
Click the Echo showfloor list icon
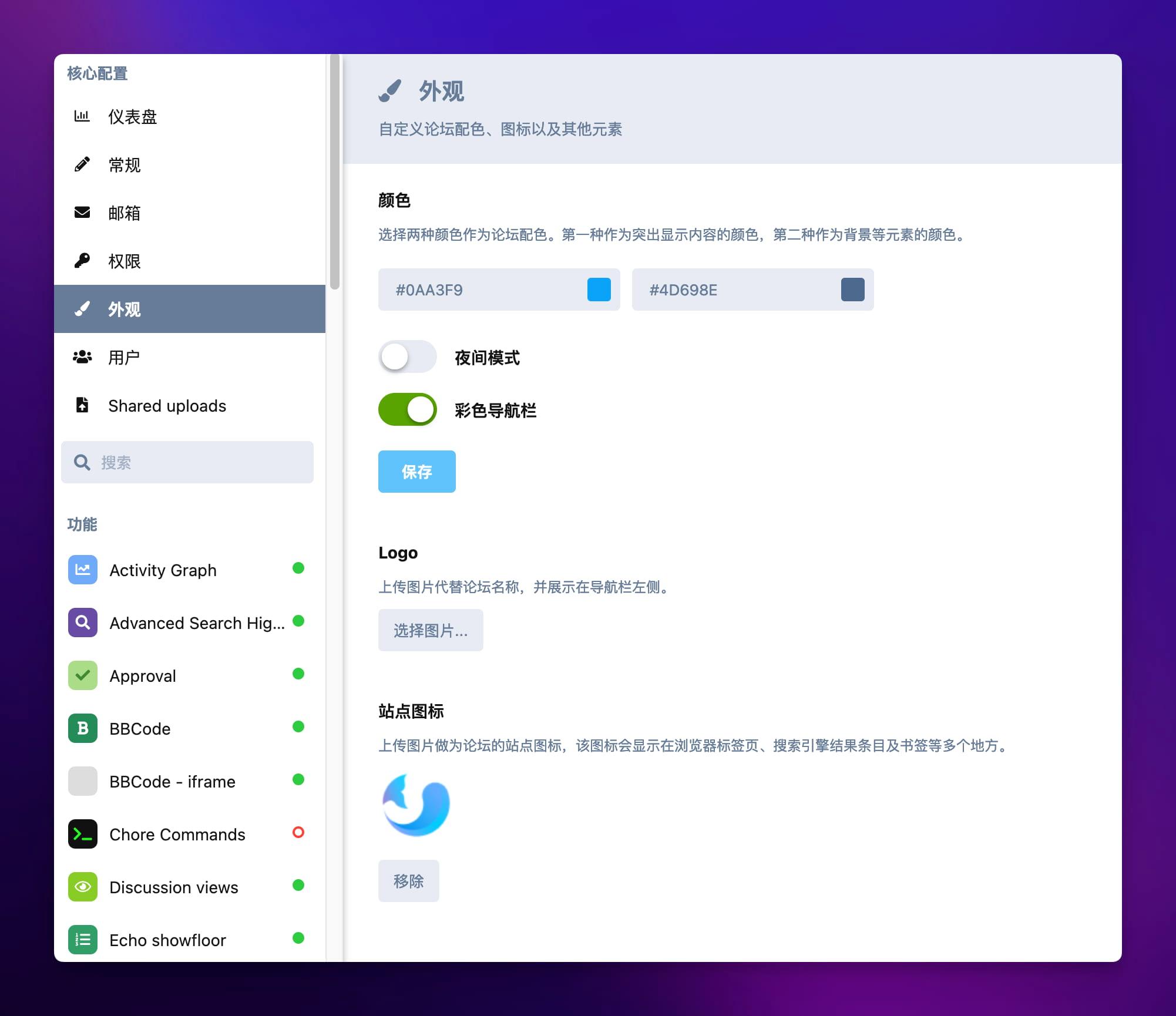(83, 940)
